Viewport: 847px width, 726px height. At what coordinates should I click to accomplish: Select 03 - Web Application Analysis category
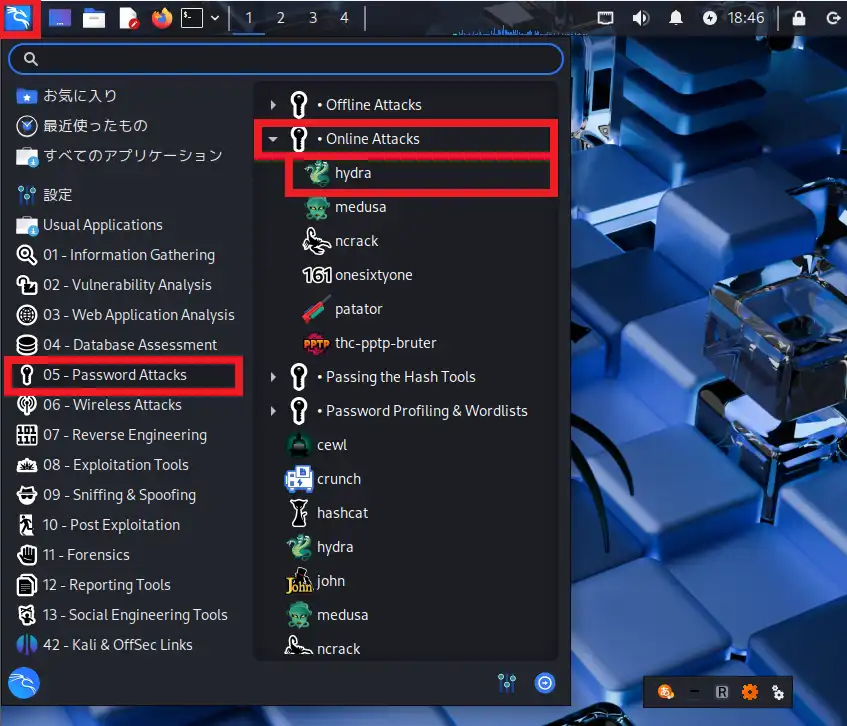click(123, 315)
